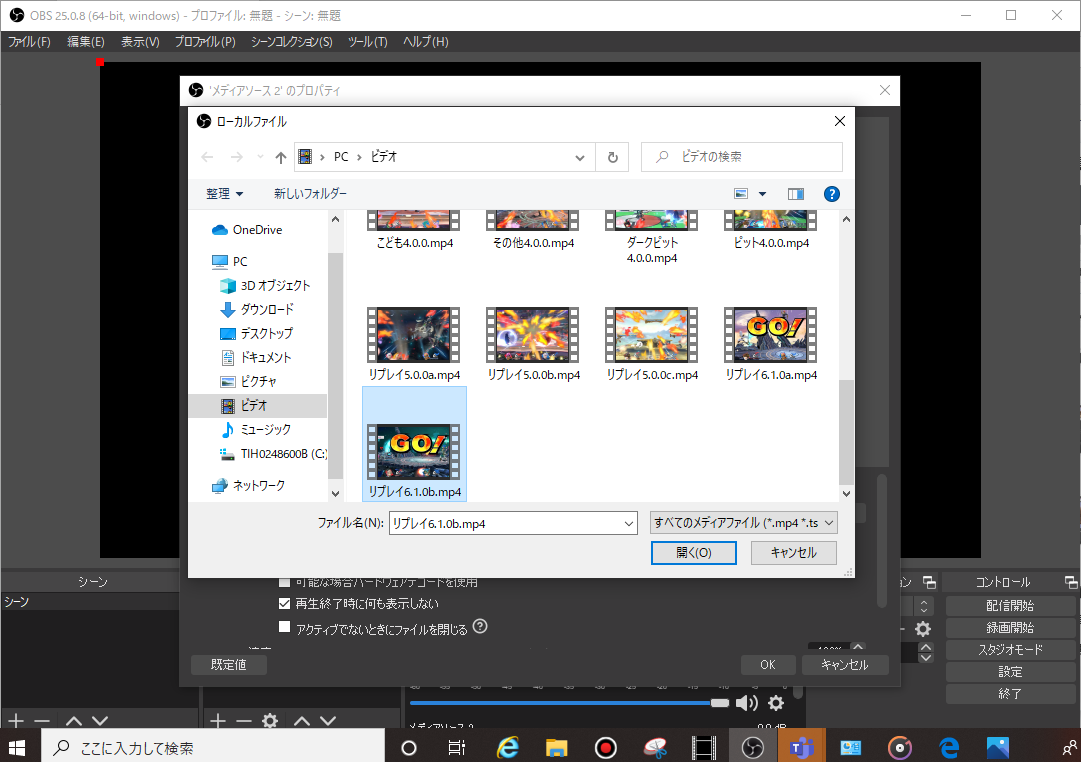Open the media file type filter dropdown
The height and width of the screenshot is (762, 1081).
click(x=743, y=523)
